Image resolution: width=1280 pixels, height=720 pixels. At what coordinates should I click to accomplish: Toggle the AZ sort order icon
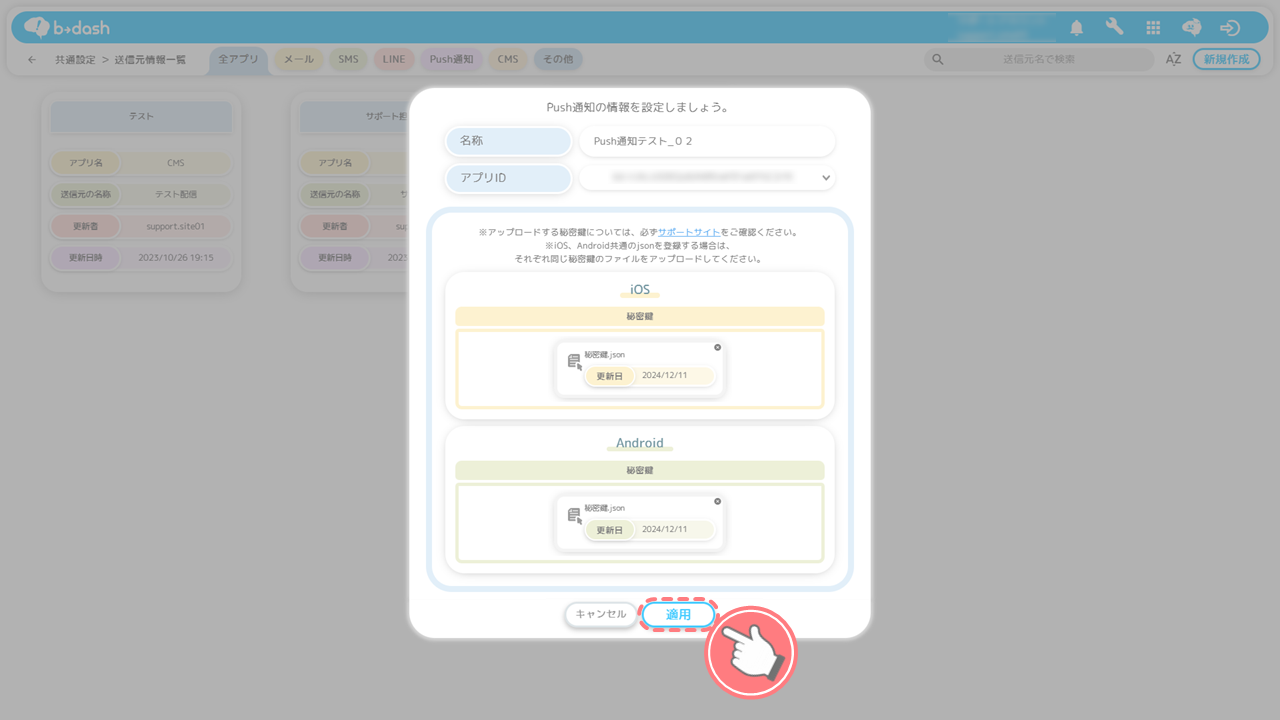(x=1173, y=60)
